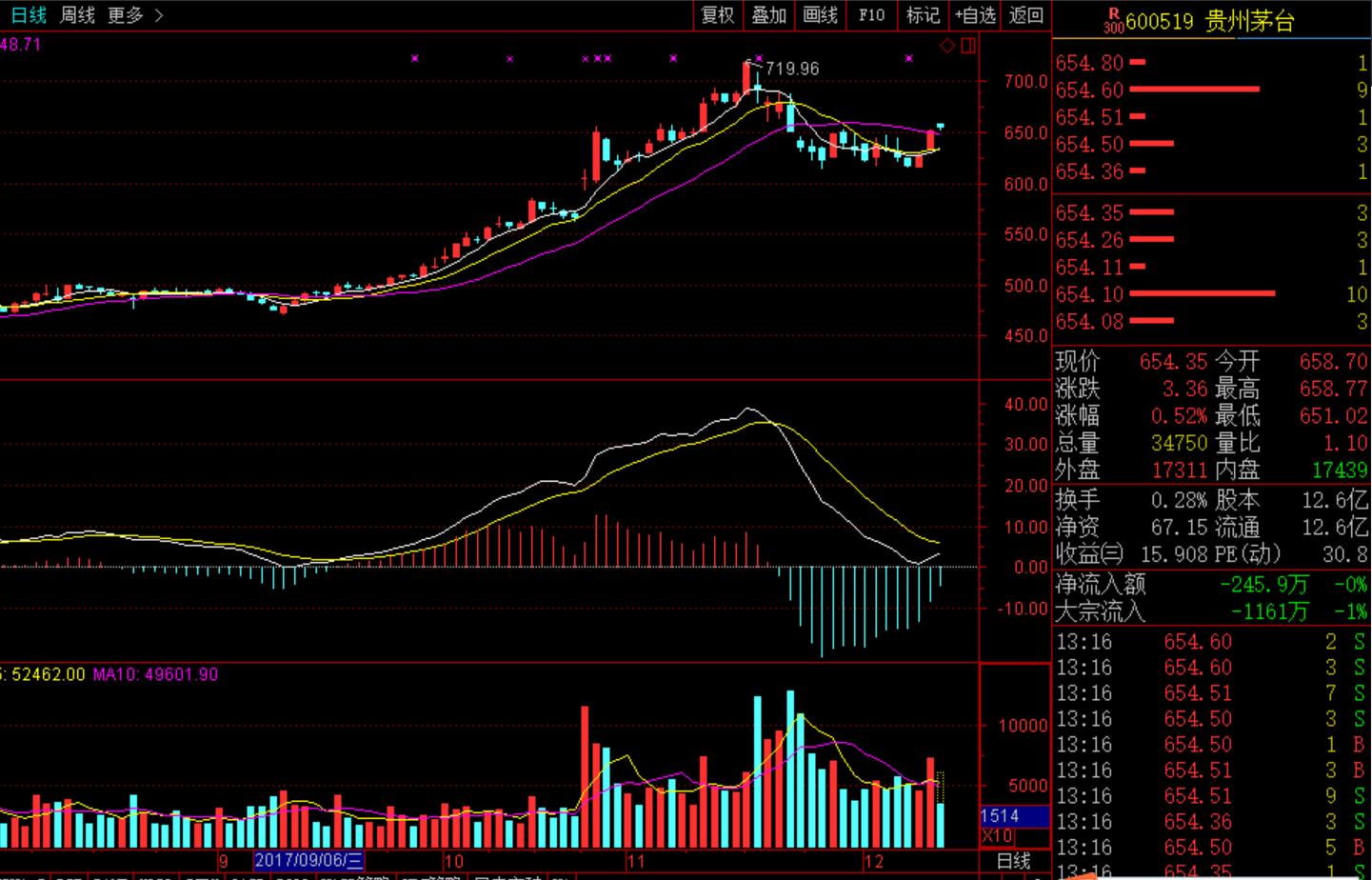The width and height of the screenshot is (1372, 880).
Task: Open the 更多 periods menu
Action: (126, 15)
